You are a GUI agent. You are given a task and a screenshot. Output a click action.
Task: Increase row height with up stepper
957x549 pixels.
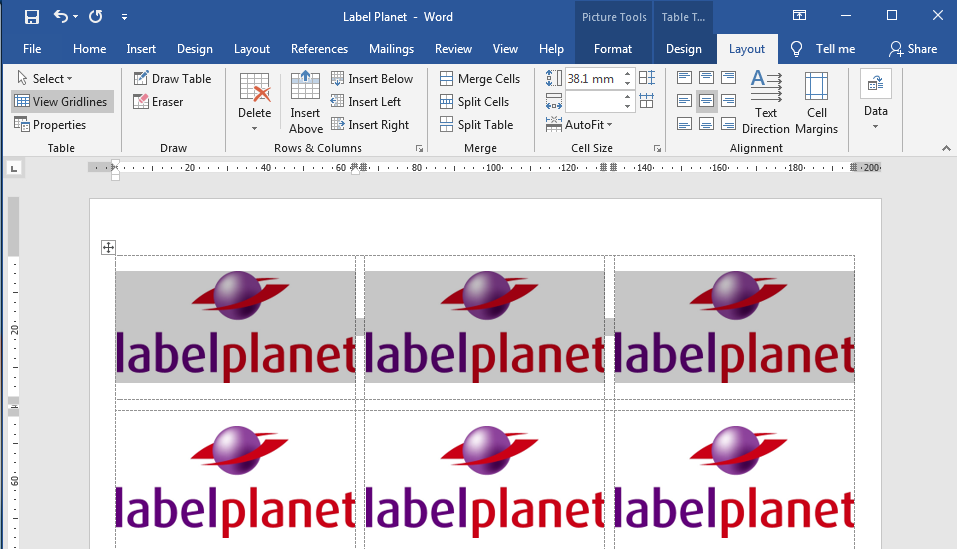point(627,74)
